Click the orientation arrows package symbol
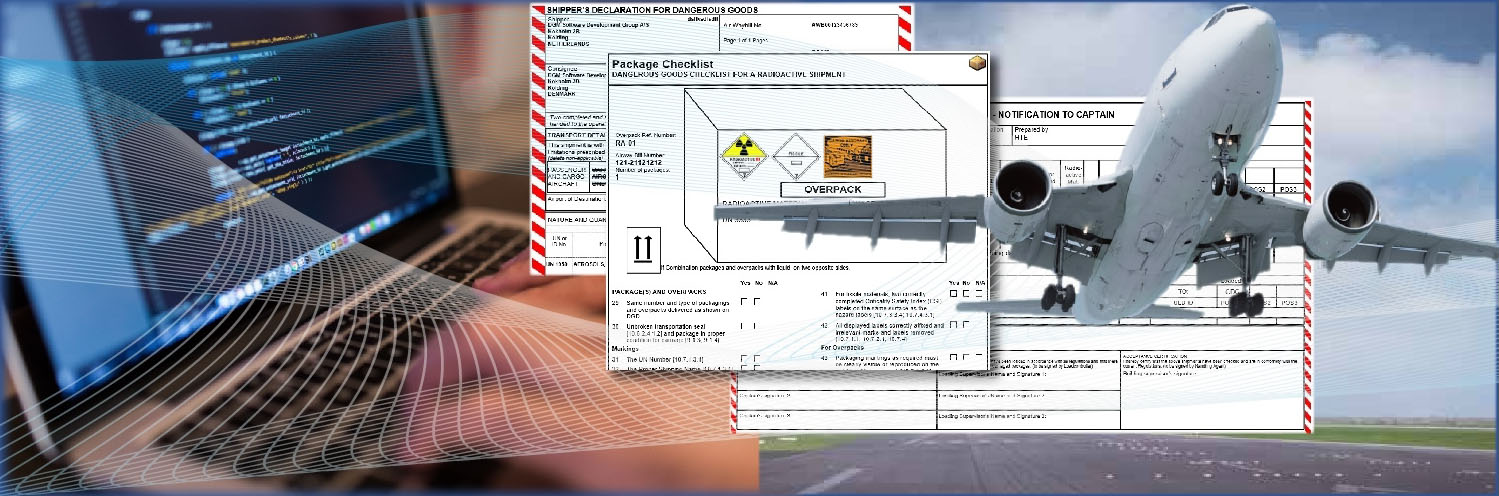The width and height of the screenshot is (1499, 496). [643, 246]
